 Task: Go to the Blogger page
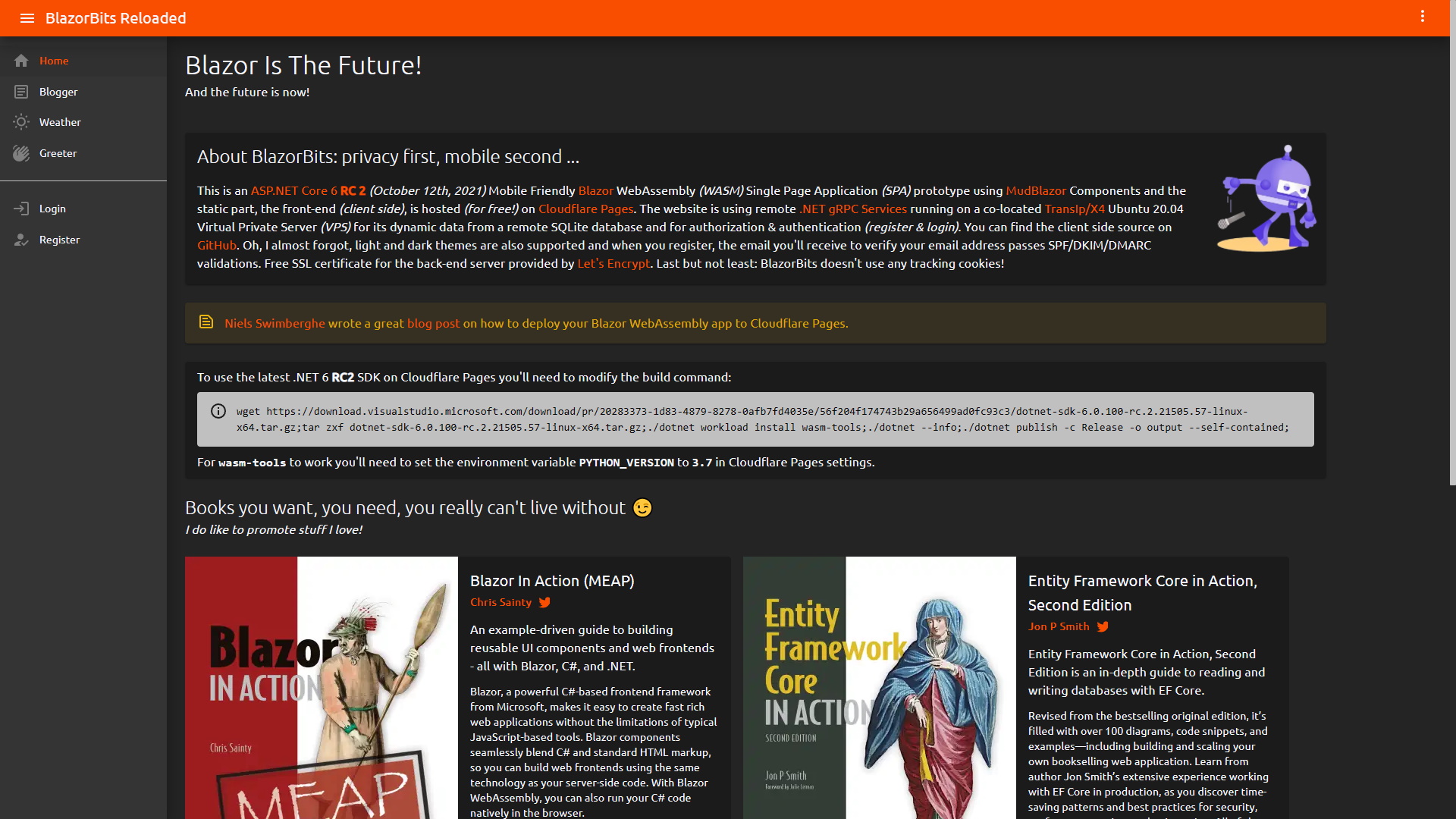pyautogui.click(x=83, y=92)
